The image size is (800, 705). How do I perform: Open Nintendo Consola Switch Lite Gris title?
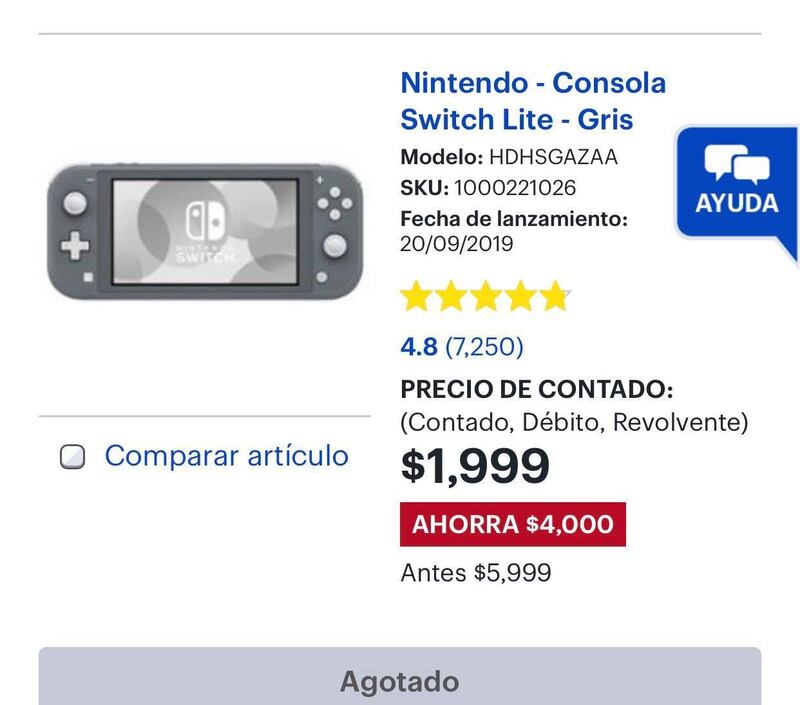[533, 101]
